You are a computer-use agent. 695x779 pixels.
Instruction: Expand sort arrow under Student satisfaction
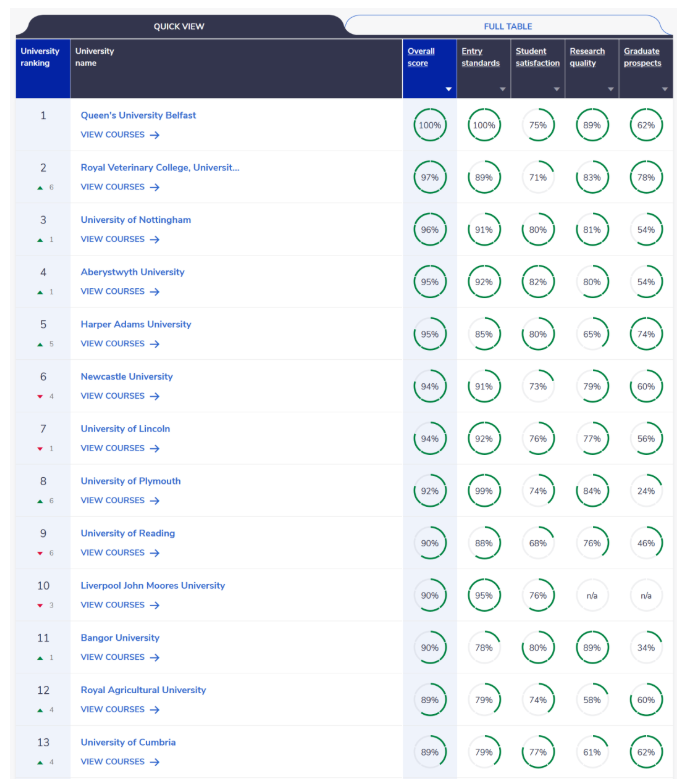point(556,90)
